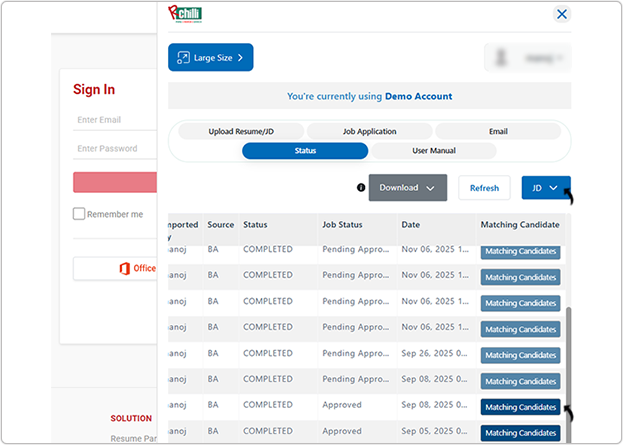Switch to the User Manual tab
This screenshot has height=445, width=623.
(x=433, y=151)
